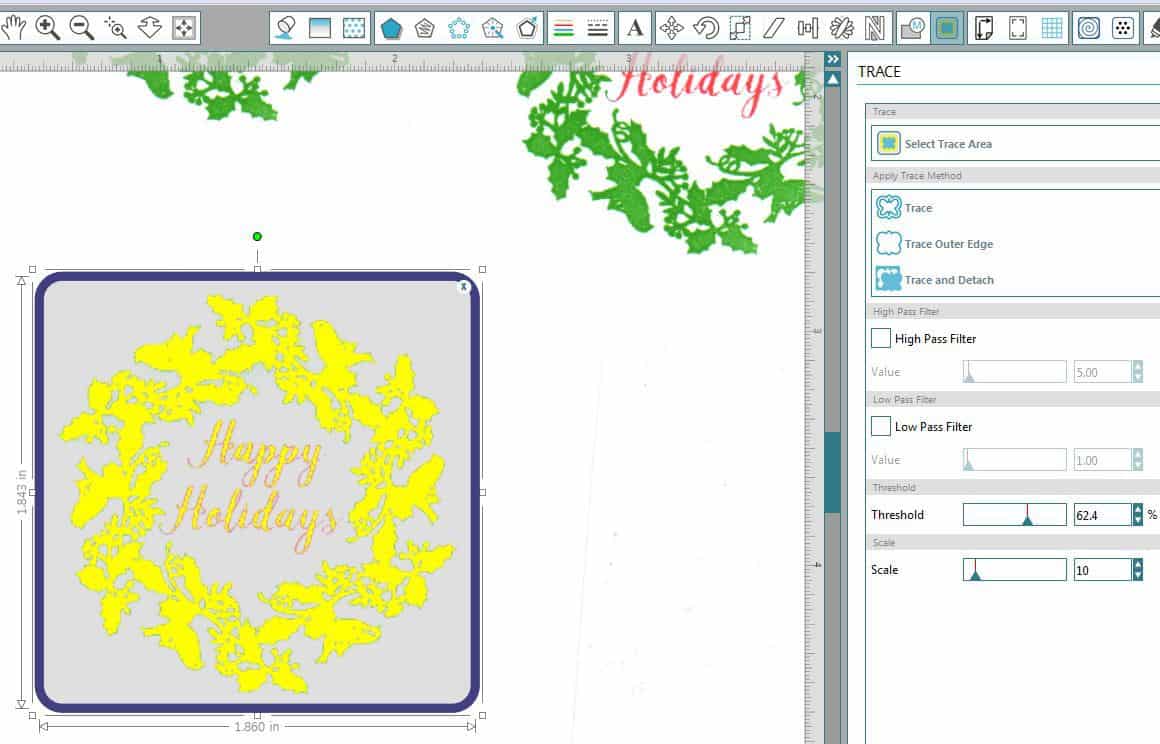The height and width of the screenshot is (744, 1160).
Task: Activate the Pan (drag) tool
Action: click(16, 28)
